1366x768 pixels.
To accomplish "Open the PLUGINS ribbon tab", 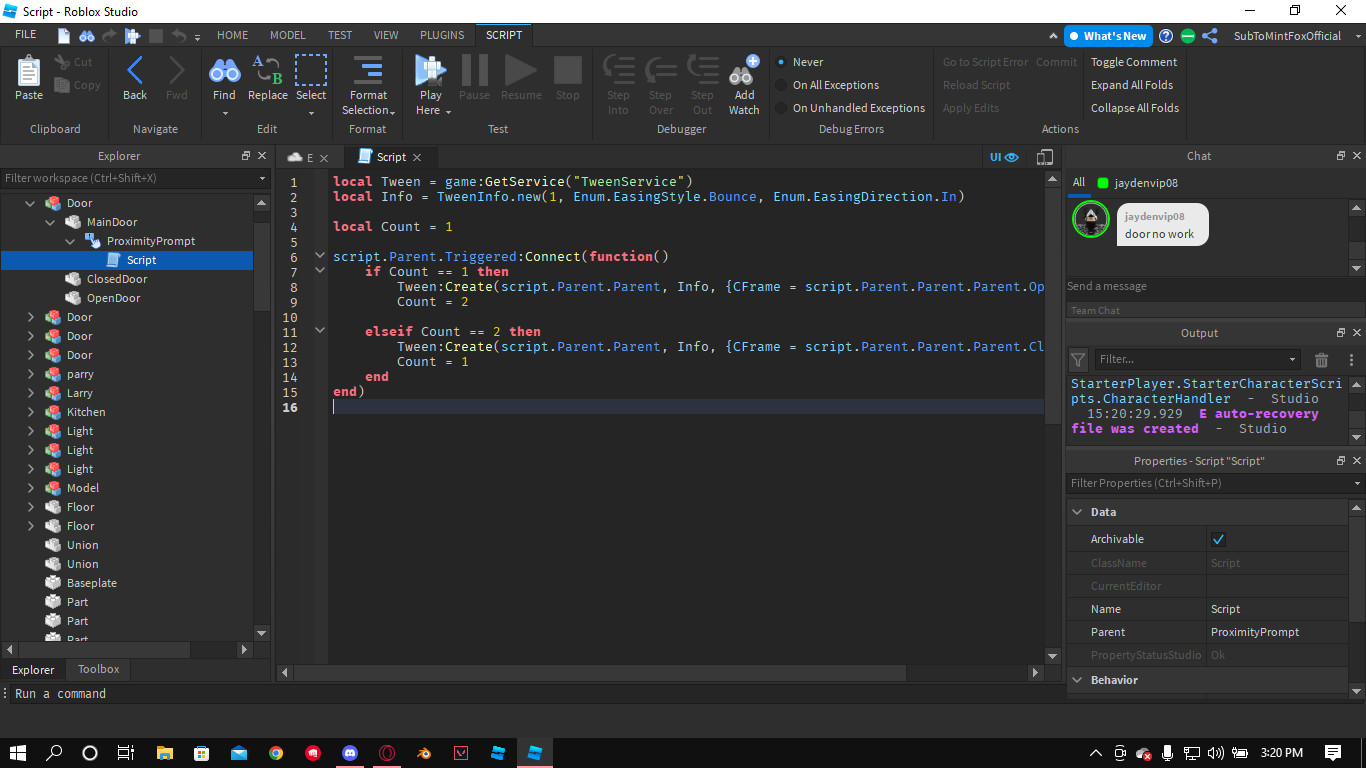I will click(441, 35).
